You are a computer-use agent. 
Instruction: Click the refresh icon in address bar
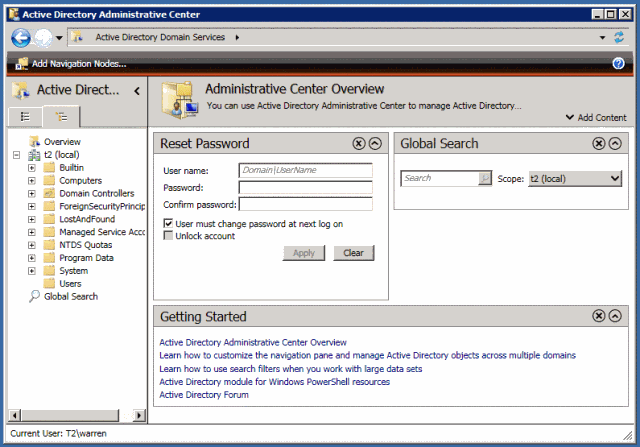click(x=619, y=38)
